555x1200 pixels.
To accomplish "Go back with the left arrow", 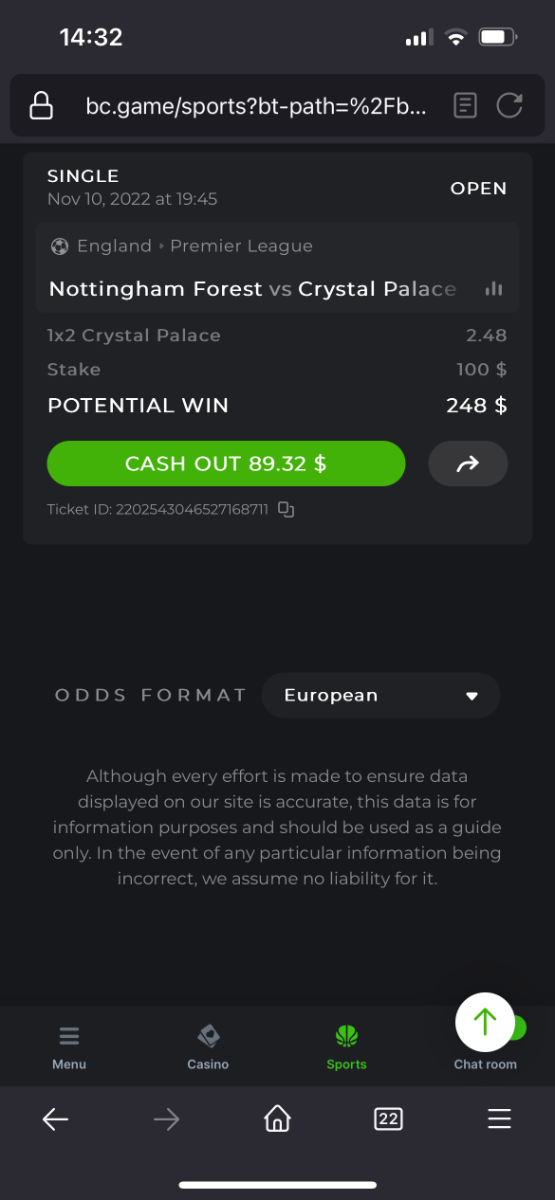I will pos(55,1119).
